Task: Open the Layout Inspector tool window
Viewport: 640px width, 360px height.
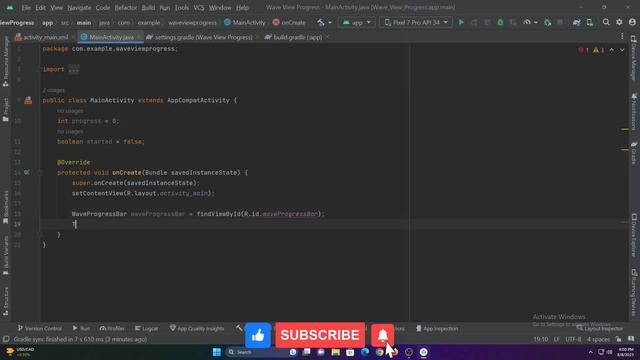Action: click(600, 328)
